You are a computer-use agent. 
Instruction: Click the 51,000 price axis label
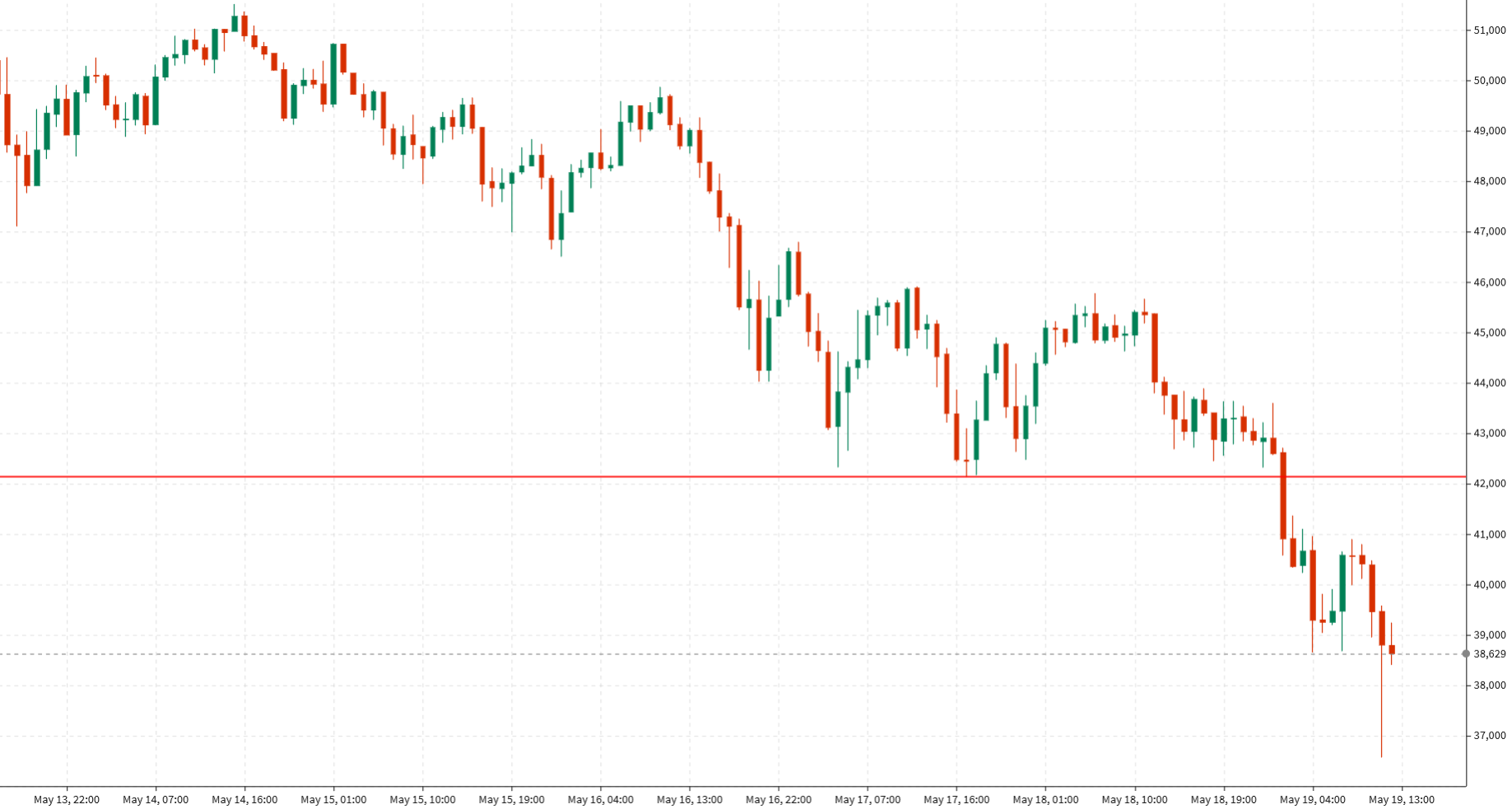1490,30
